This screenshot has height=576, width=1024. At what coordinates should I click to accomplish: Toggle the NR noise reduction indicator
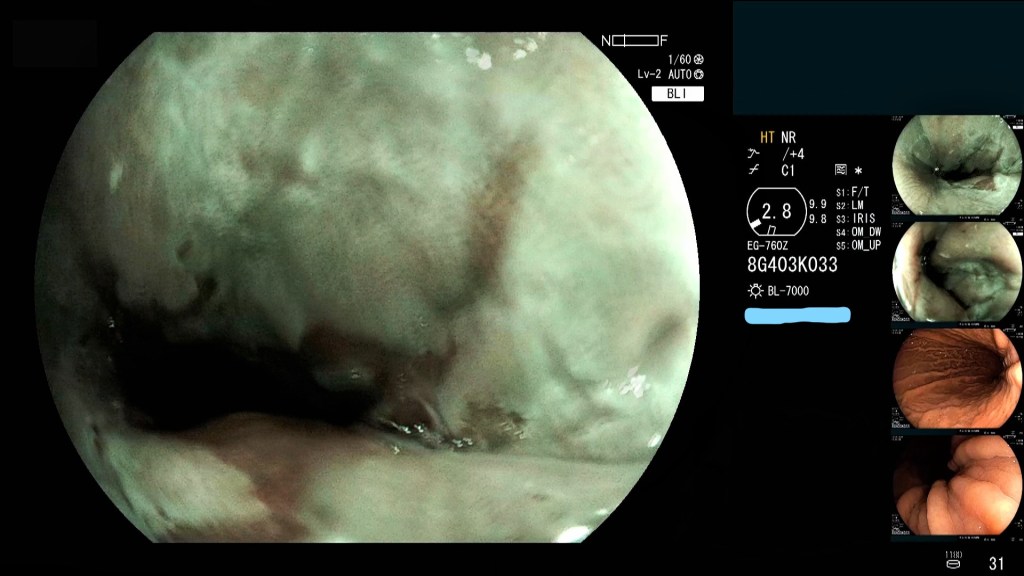[x=789, y=137]
